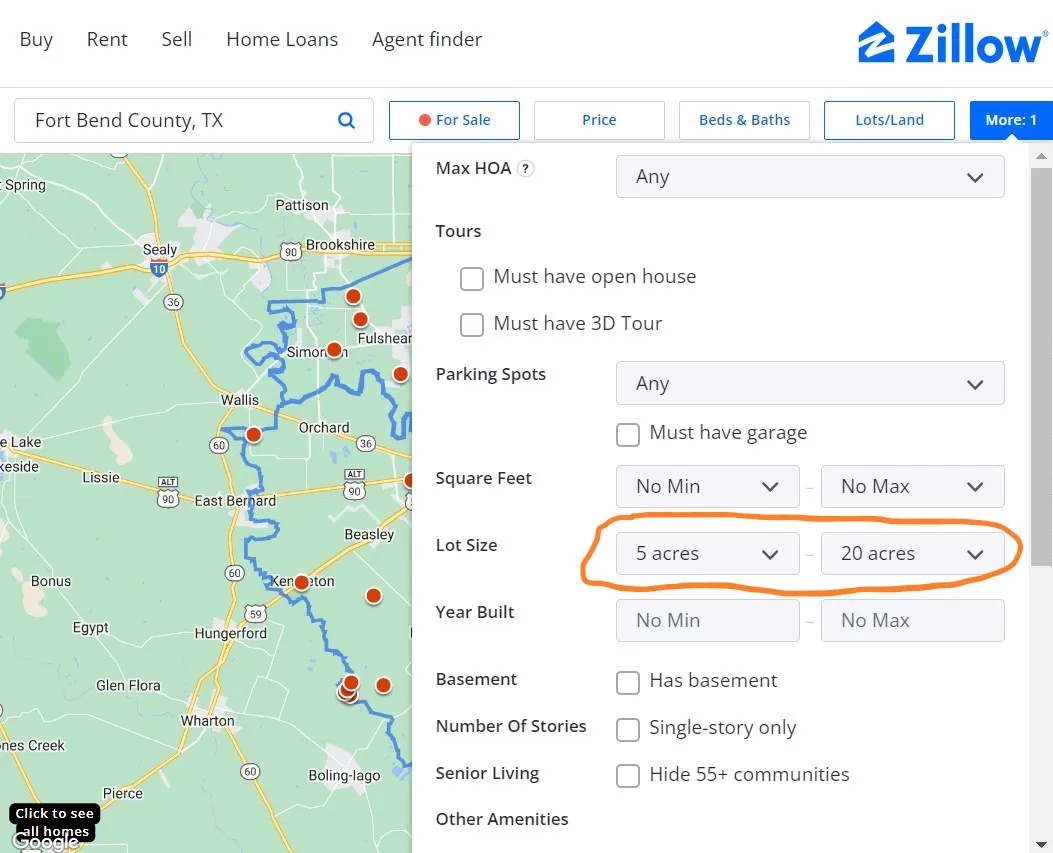Image resolution: width=1053 pixels, height=853 pixels.
Task: Click the 'Wharton' label on map
Action: click(x=208, y=721)
